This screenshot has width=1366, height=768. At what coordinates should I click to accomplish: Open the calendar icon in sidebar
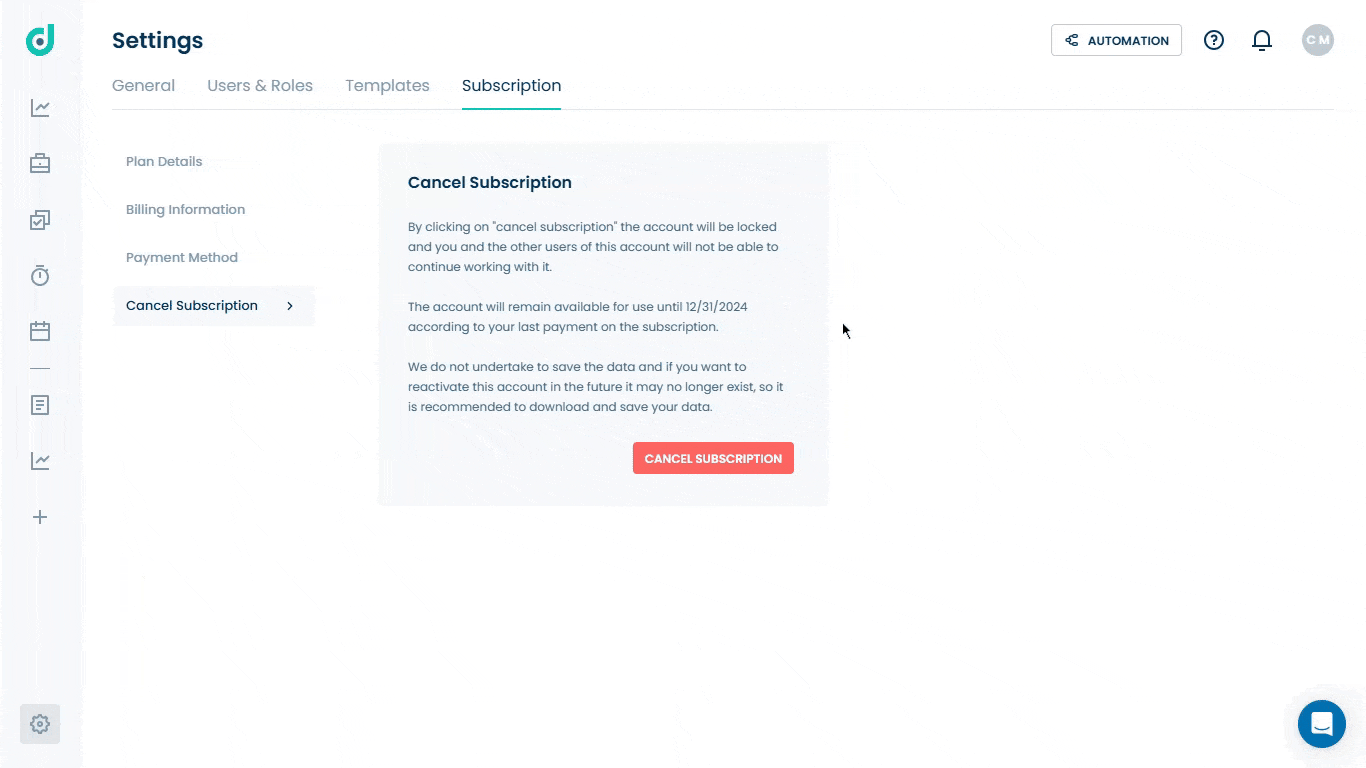pyautogui.click(x=40, y=331)
